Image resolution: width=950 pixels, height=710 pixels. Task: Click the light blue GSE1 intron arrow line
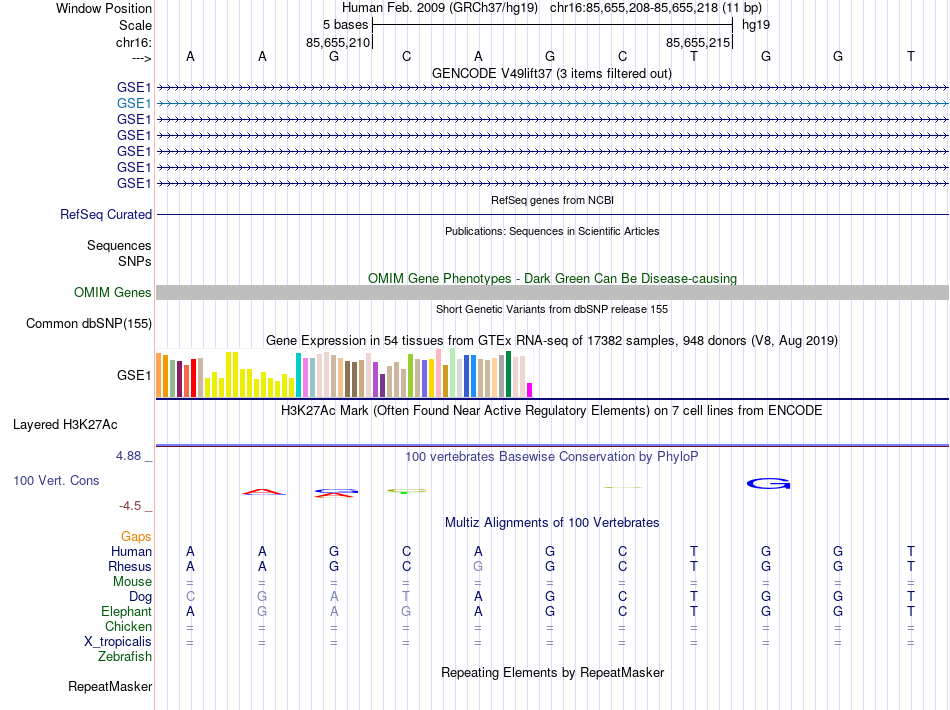[x=552, y=104]
